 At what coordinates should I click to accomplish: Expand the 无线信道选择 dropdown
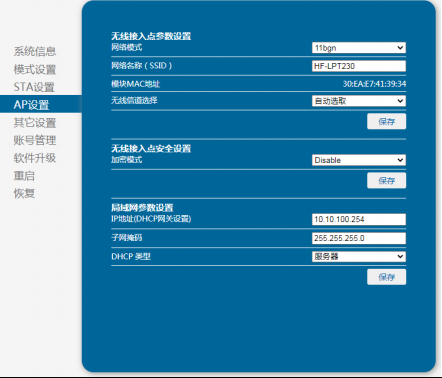(359, 101)
